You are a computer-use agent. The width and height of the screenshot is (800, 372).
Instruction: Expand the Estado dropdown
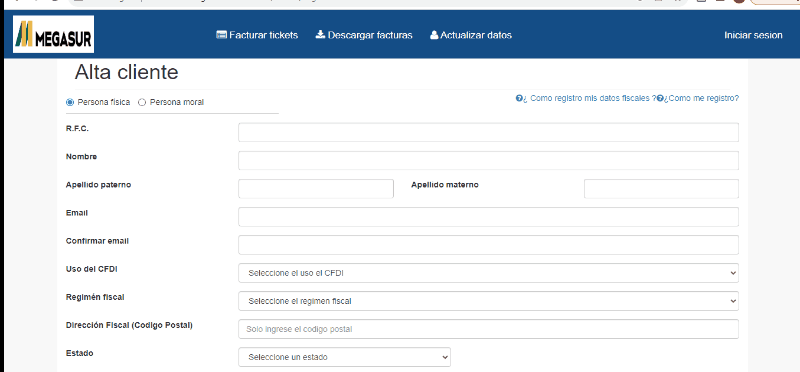pos(344,357)
